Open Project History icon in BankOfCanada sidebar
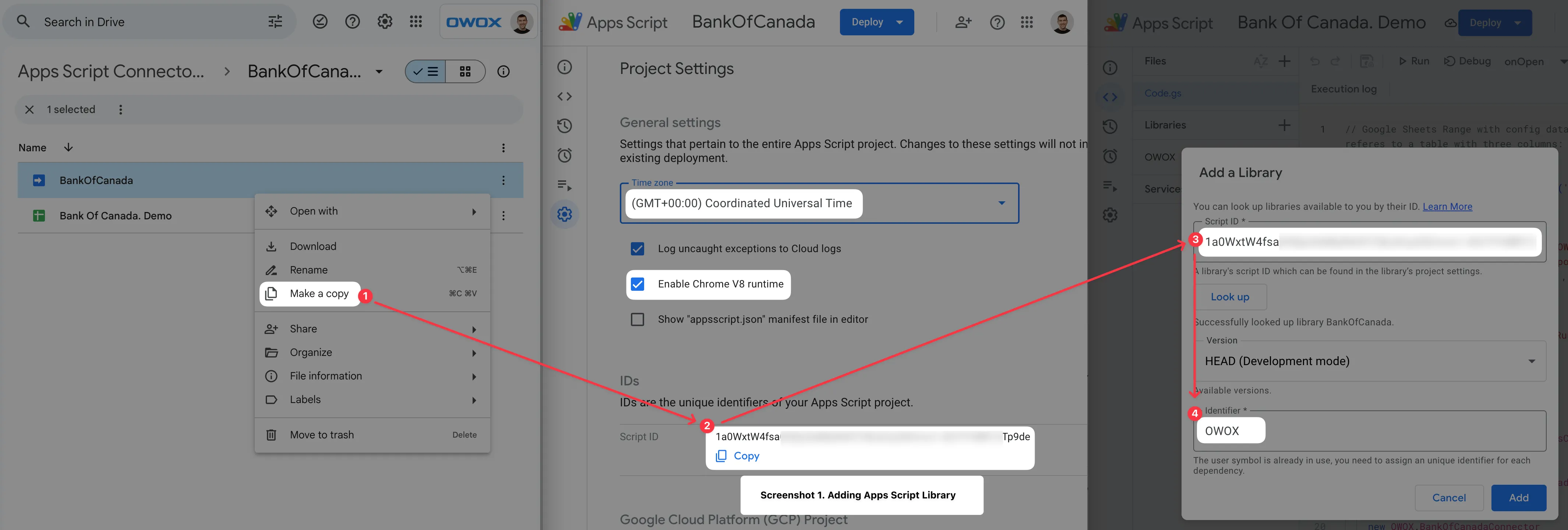The image size is (1568, 530). [x=564, y=126]
